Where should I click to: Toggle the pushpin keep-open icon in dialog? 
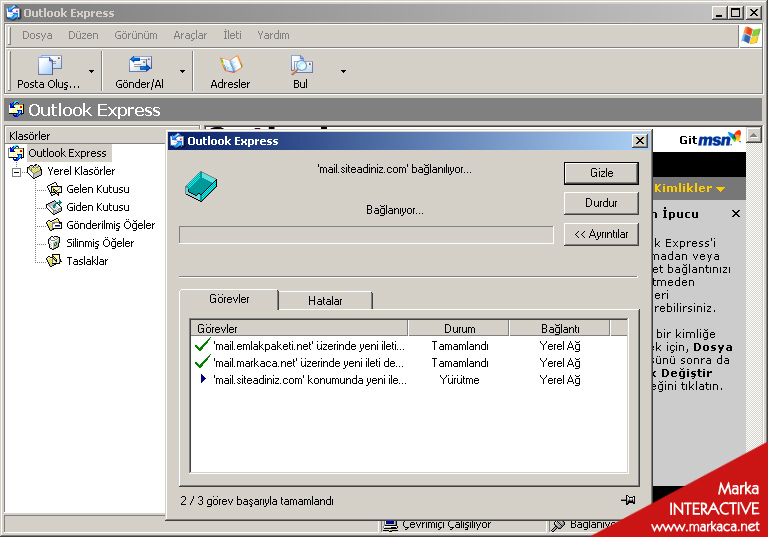coord(628,500)
